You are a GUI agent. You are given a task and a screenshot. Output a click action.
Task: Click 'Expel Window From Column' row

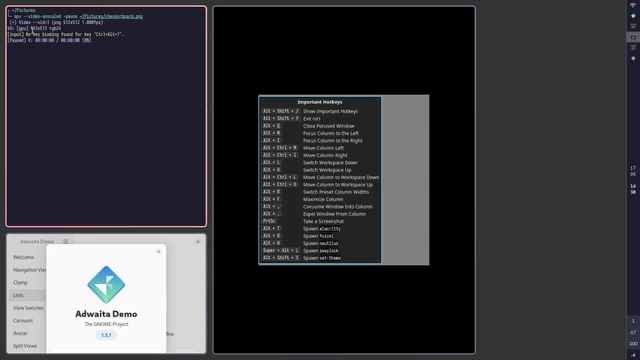[x=320, y=214]
